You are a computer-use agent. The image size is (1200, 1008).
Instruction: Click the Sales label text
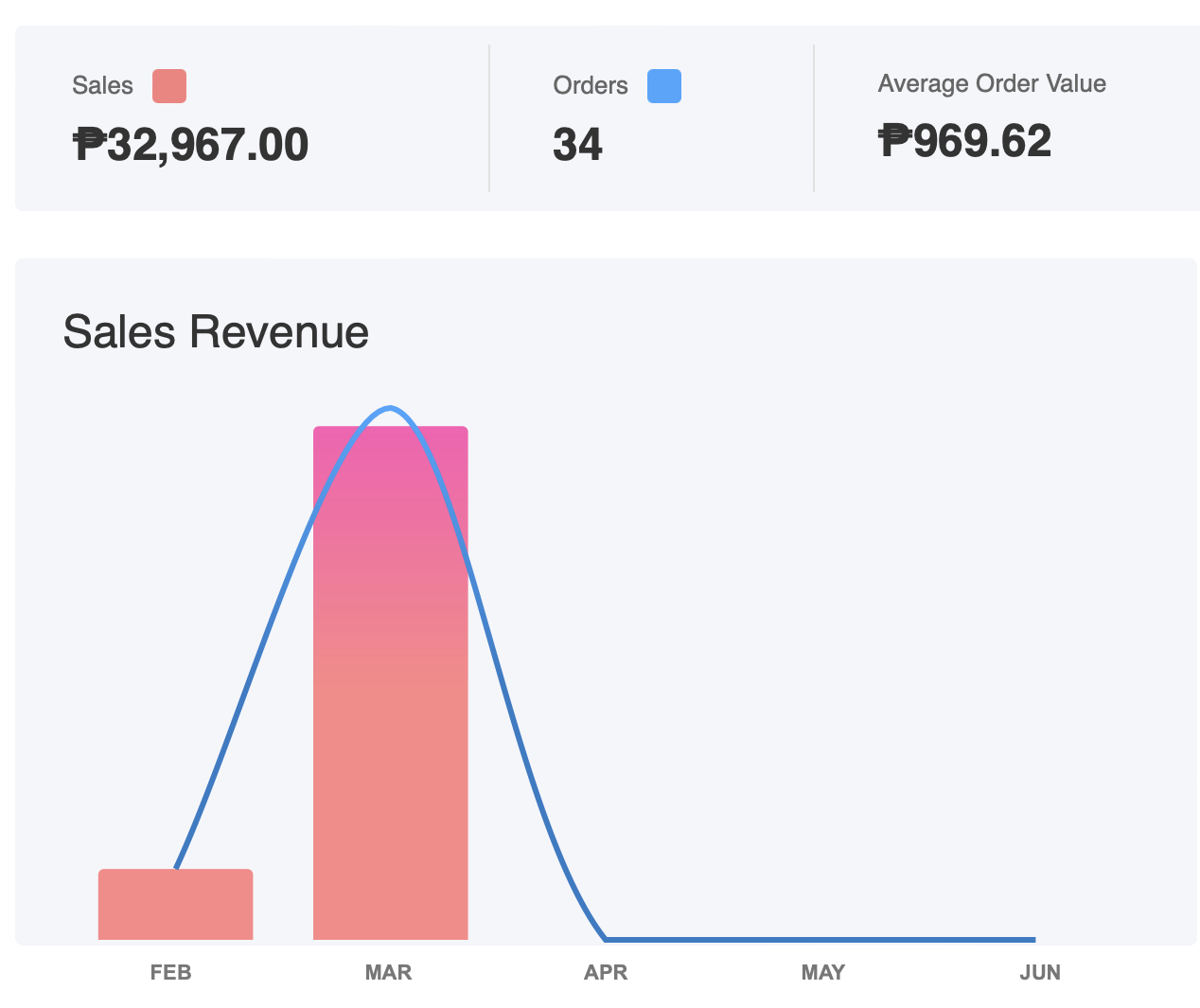click(x=102, y=86)
